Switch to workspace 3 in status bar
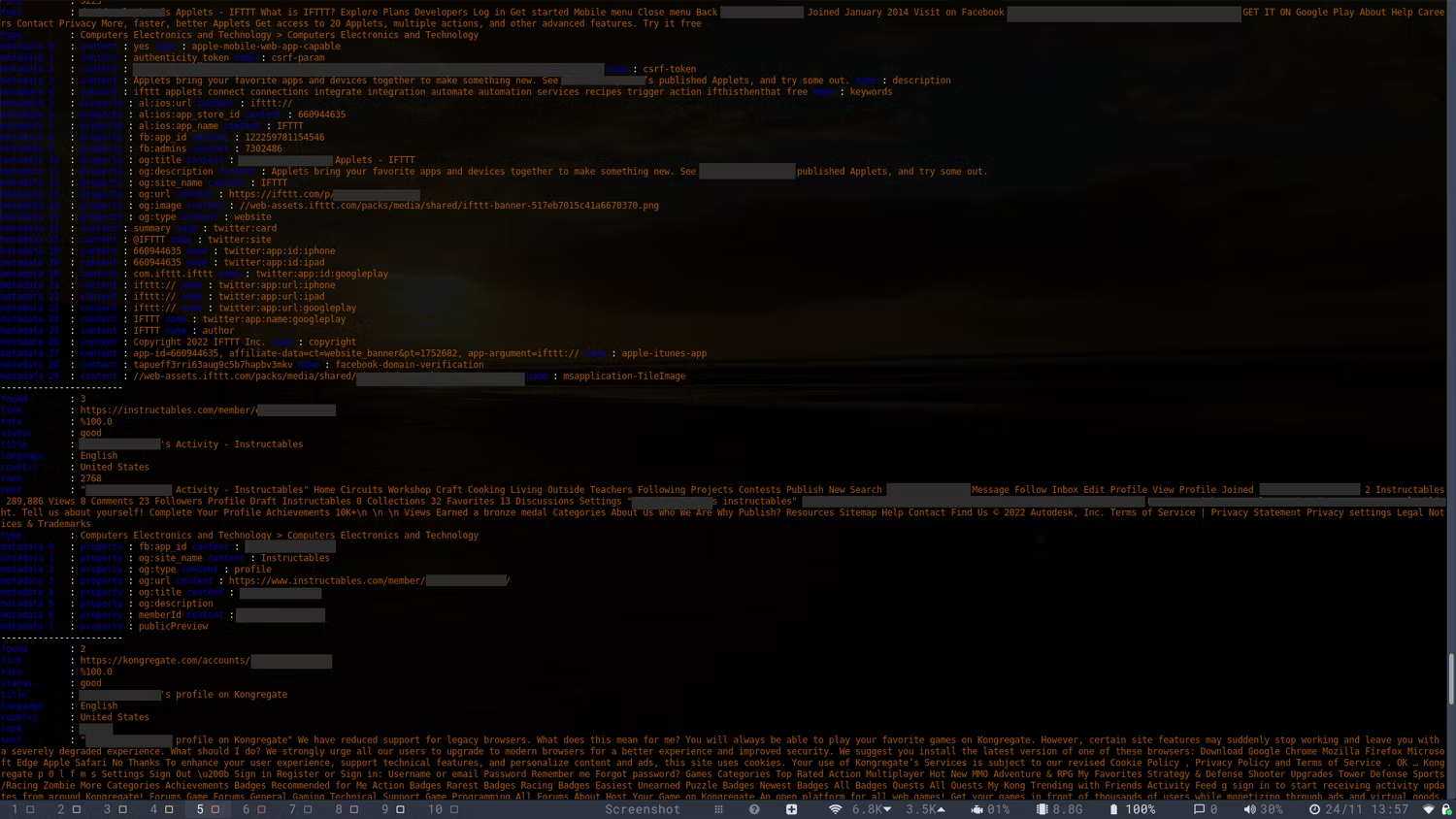1456x819 pixels. [x=115, y=809]
